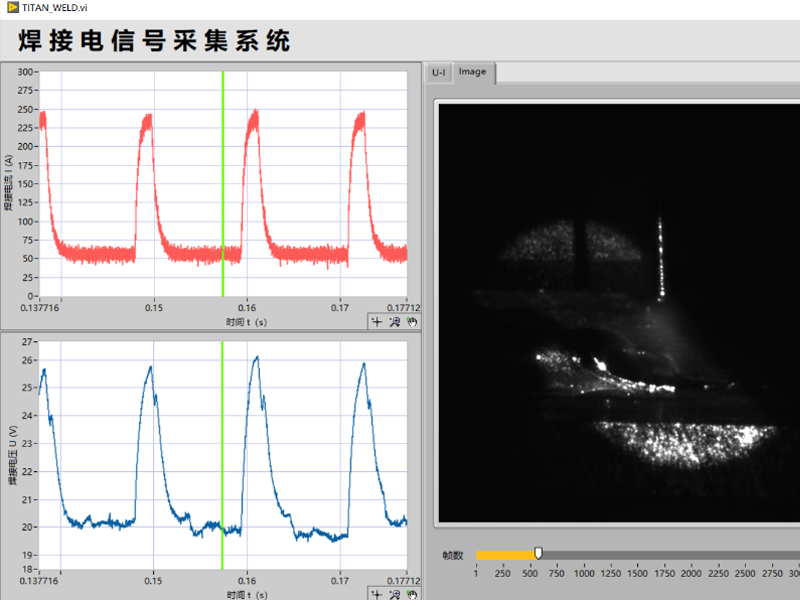Image resolution: width=800 pixels, height=600 pixels.
Task: Switch to the U-I tab
Action: pos(439,72)
